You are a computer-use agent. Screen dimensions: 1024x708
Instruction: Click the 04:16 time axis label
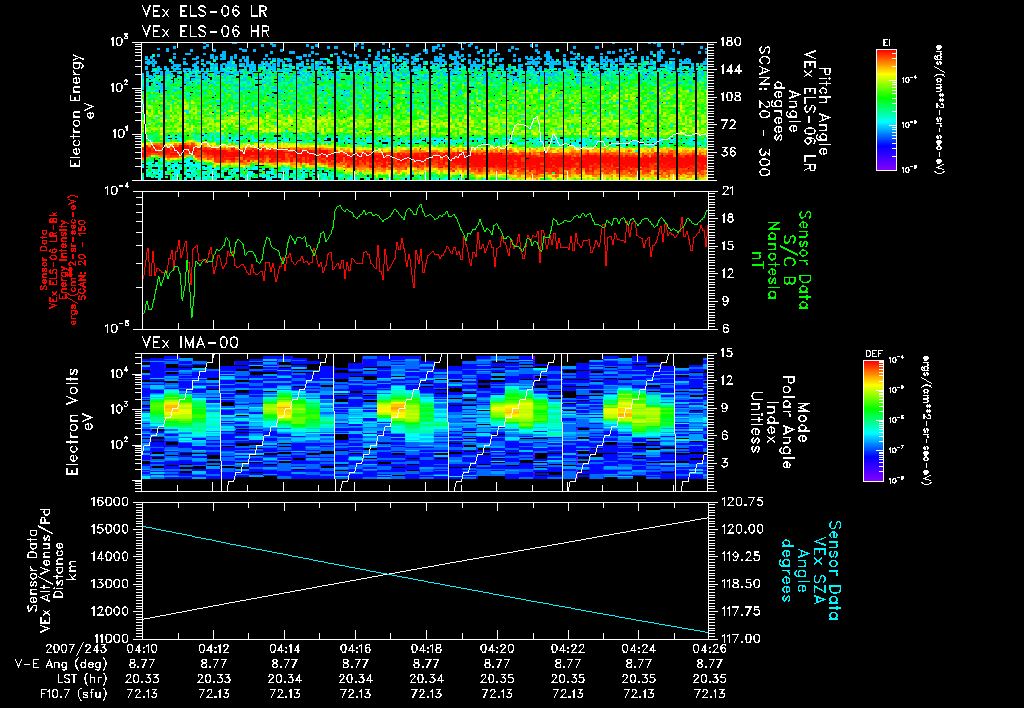click(356, 650)
